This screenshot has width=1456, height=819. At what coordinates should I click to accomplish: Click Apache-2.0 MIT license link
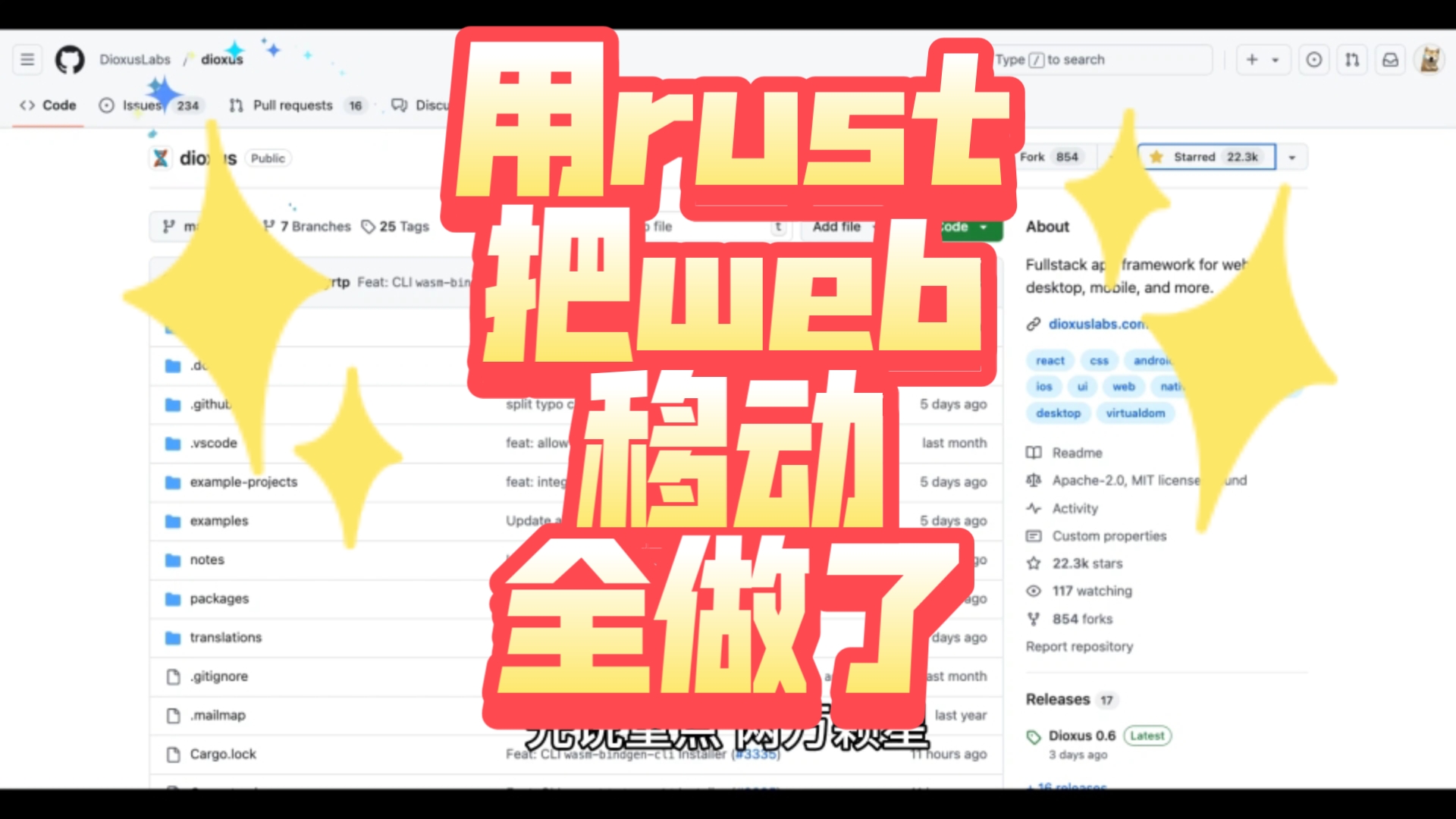1127,479
